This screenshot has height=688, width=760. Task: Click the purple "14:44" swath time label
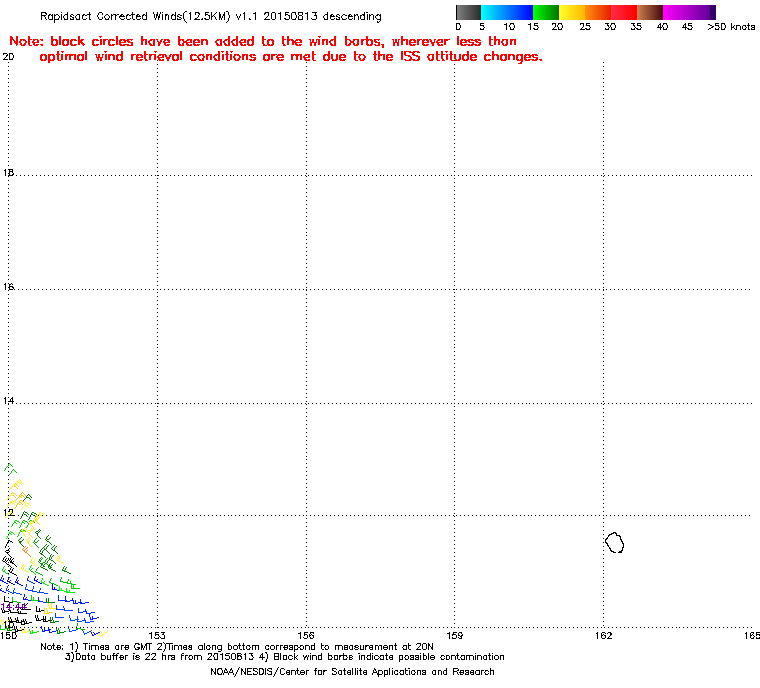[x=14, y=607]
